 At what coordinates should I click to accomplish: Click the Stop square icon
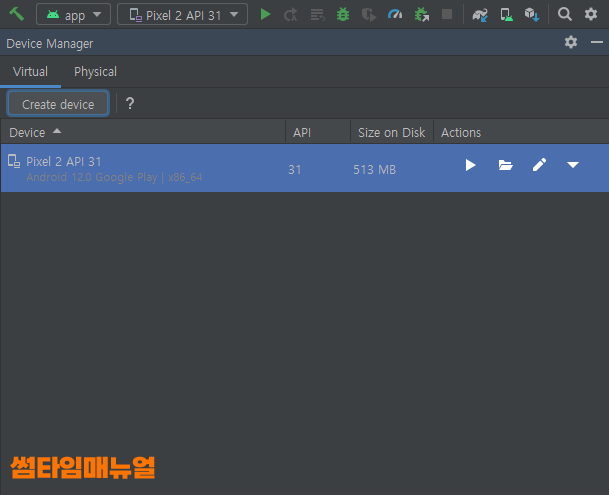[x=447, y=14]
